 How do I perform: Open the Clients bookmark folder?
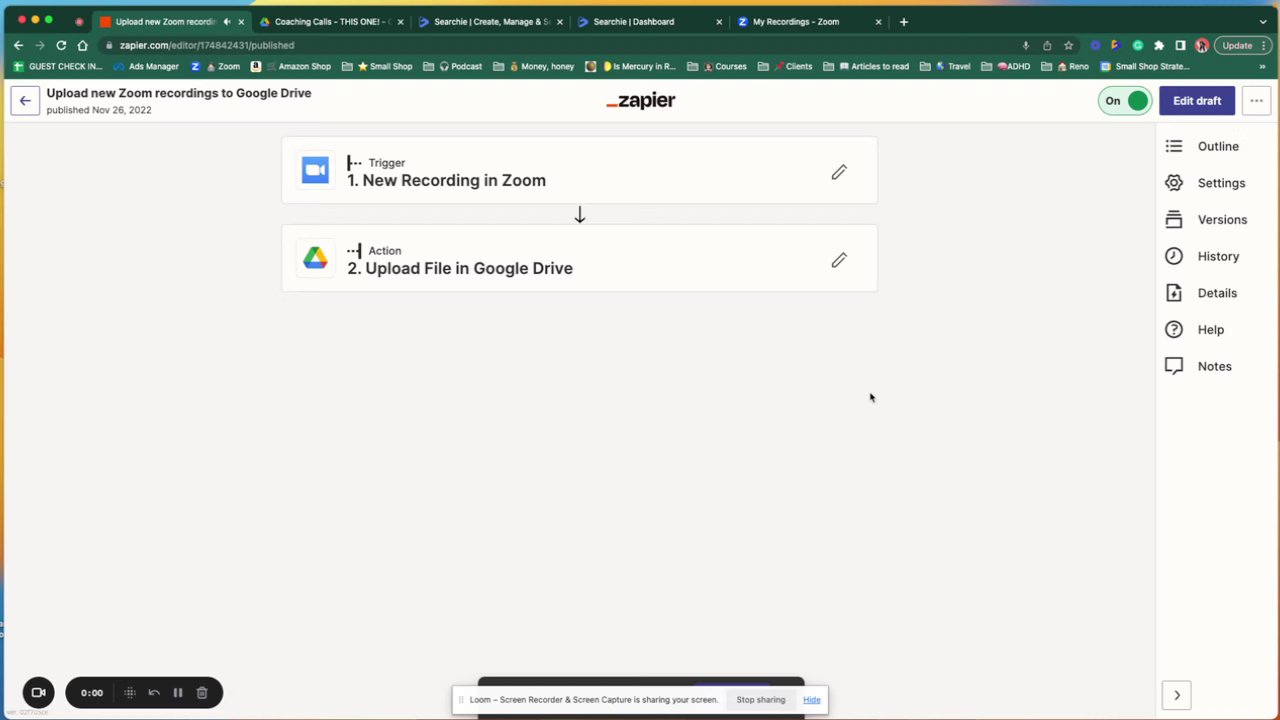[785, 66]
